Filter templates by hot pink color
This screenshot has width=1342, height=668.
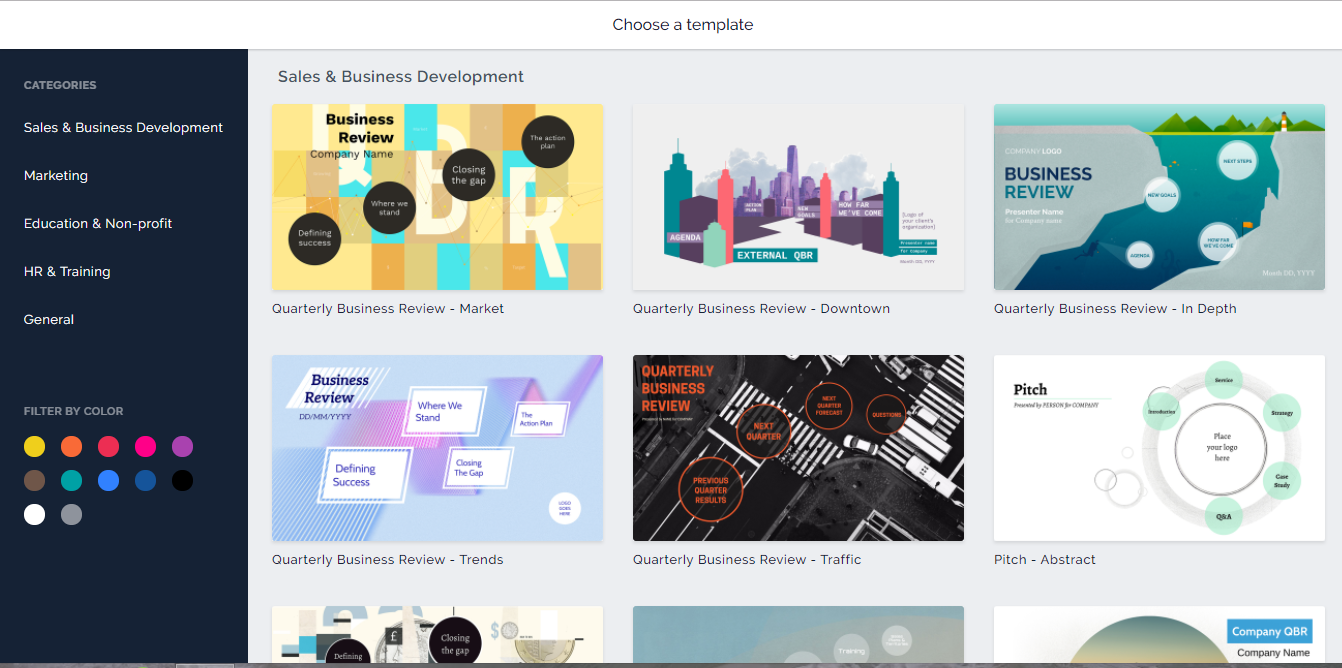coord(146,446)
